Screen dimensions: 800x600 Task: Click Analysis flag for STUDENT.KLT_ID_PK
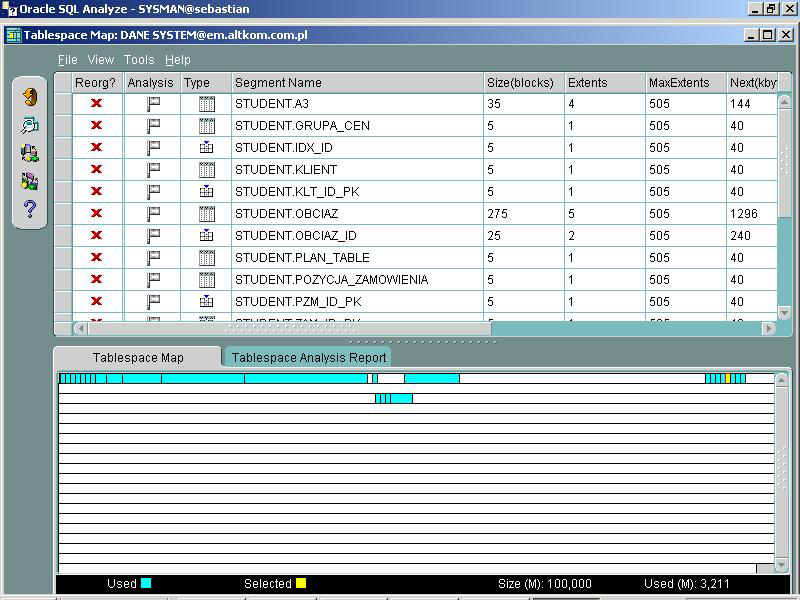[x=153, y=192]
